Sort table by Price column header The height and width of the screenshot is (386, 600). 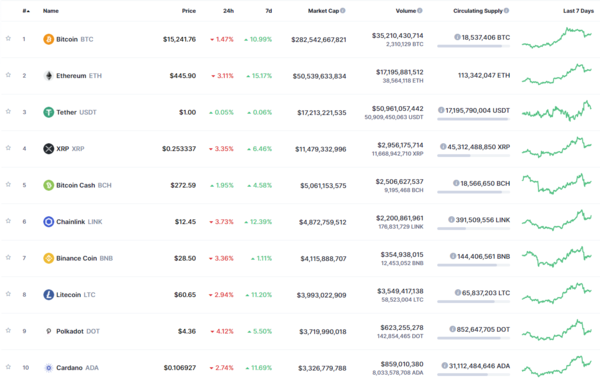[x=189, y=11]
